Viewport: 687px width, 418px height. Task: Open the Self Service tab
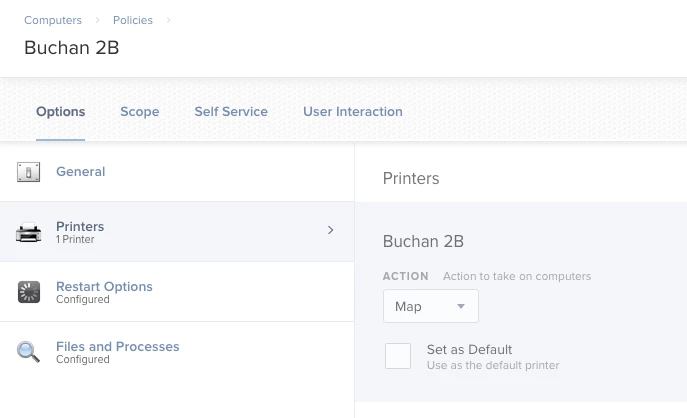point(231,112)
